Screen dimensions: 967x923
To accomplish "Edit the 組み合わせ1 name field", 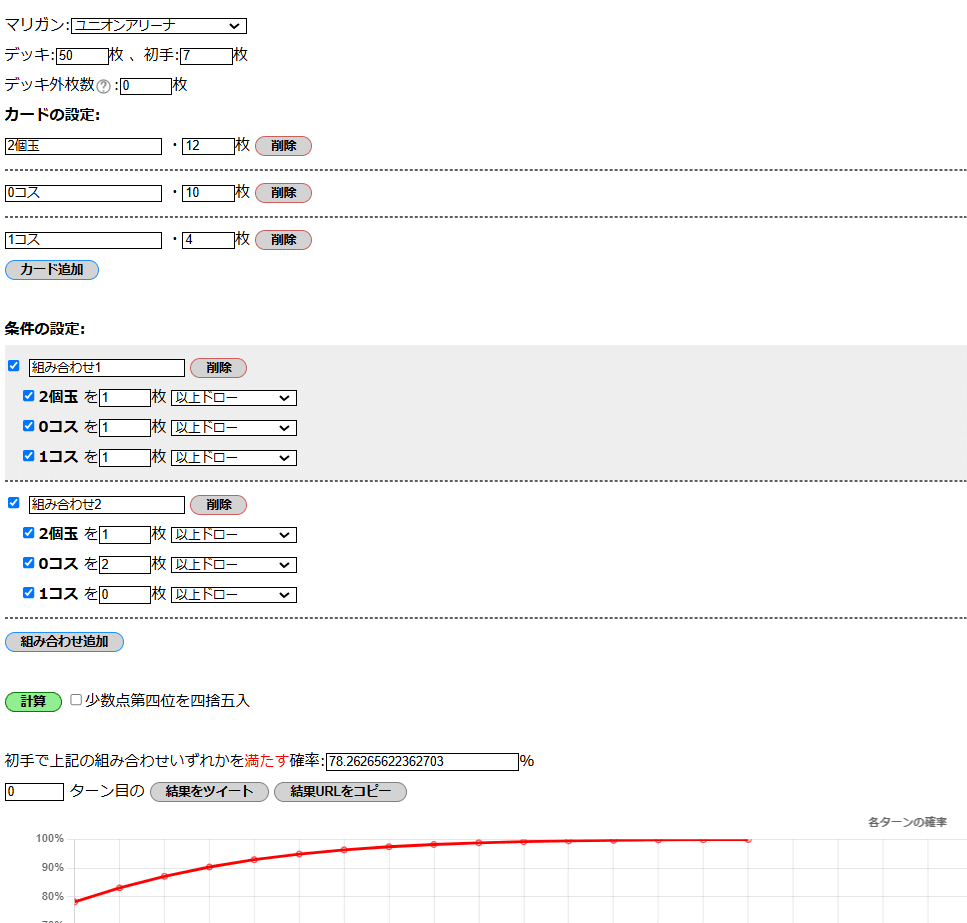I will tap(107, 368).
